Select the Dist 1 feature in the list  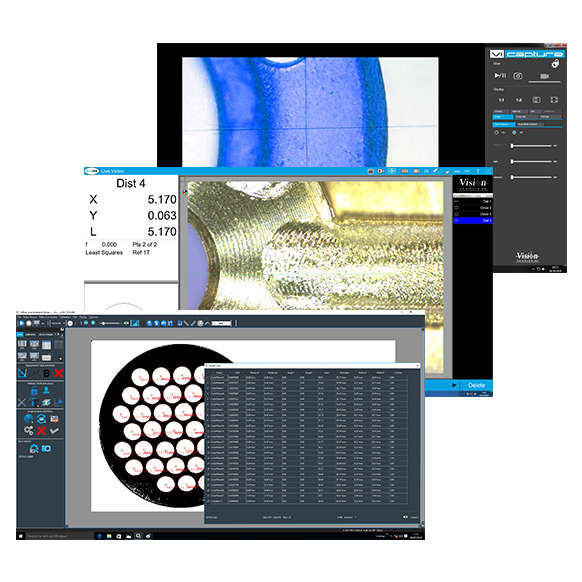tap(473, 201)
